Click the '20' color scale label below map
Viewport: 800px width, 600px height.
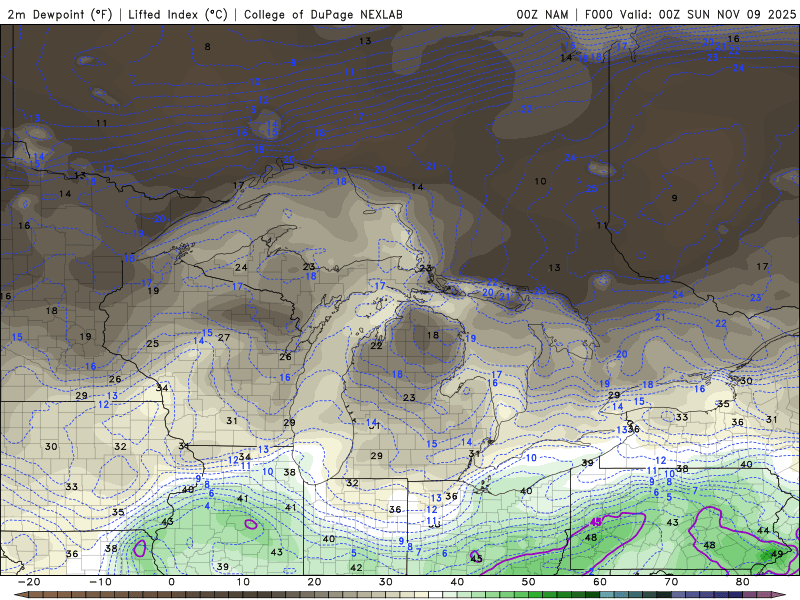pos(314,582)
